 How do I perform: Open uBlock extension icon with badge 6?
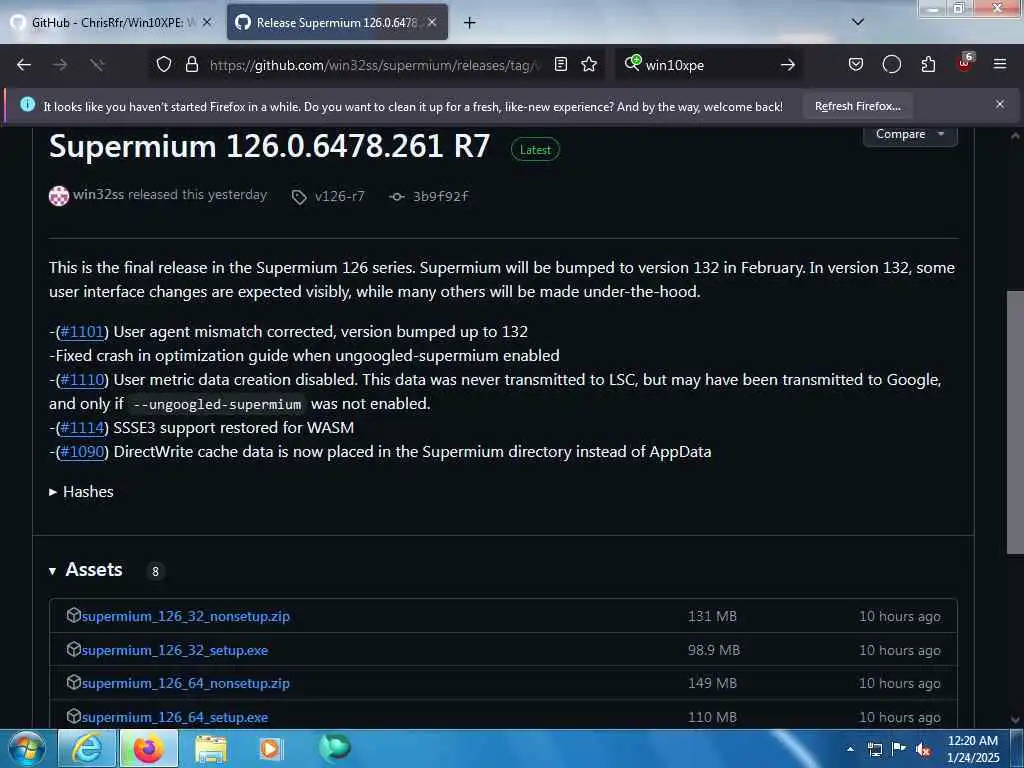pos(965,63)
